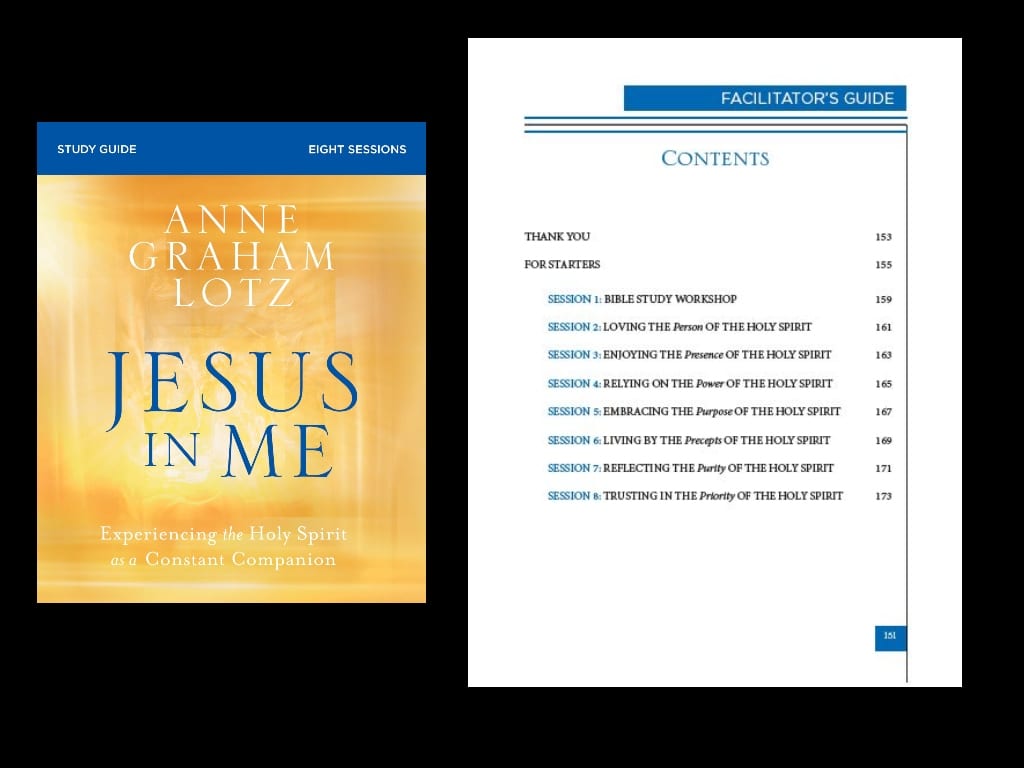Open Session 8: Trusting in the Priority entry

(x=696, y=496)
